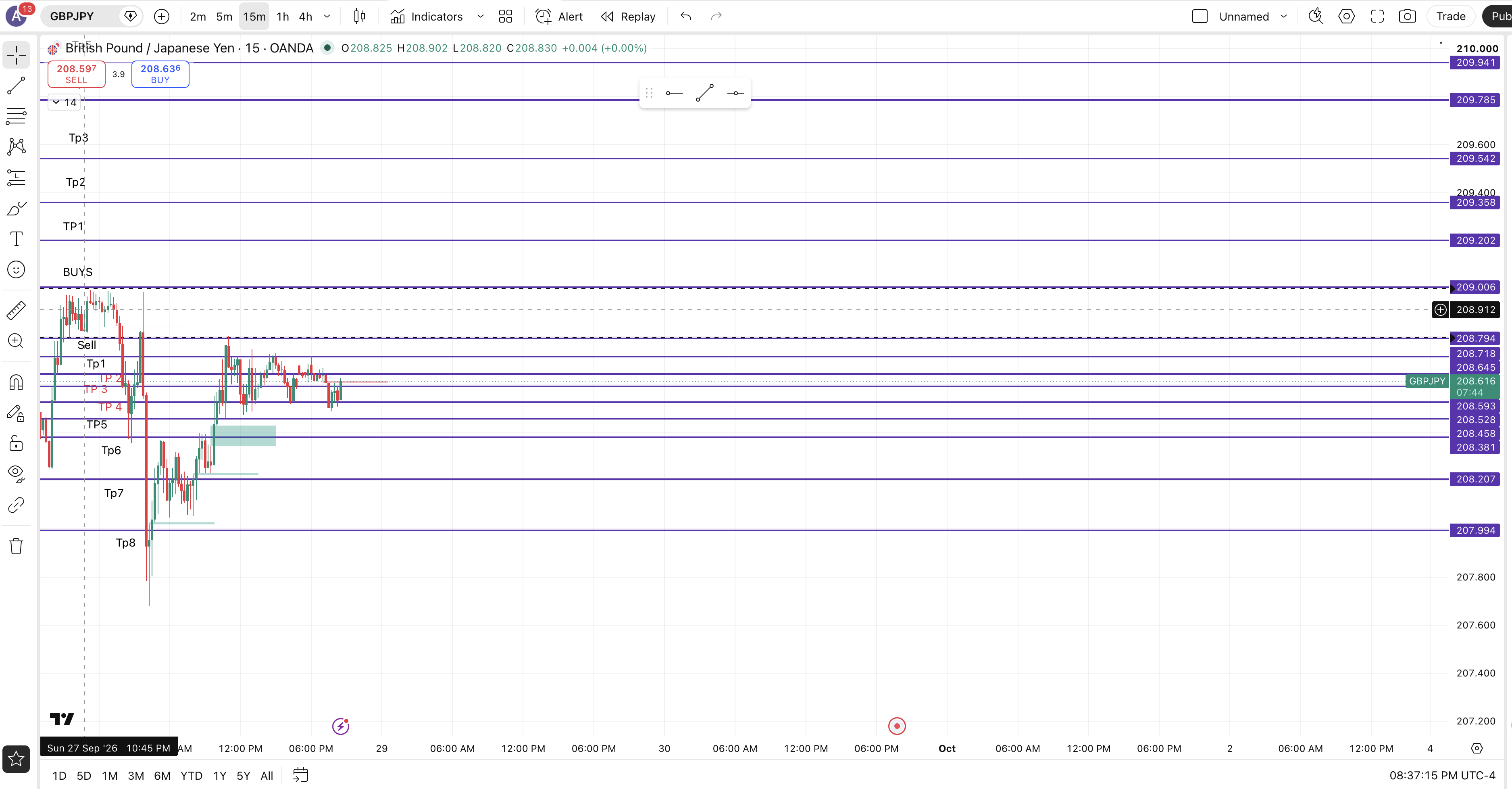Open go to date calendar icon
This screenshot has width=1512, height=789.
pos(300,776)
